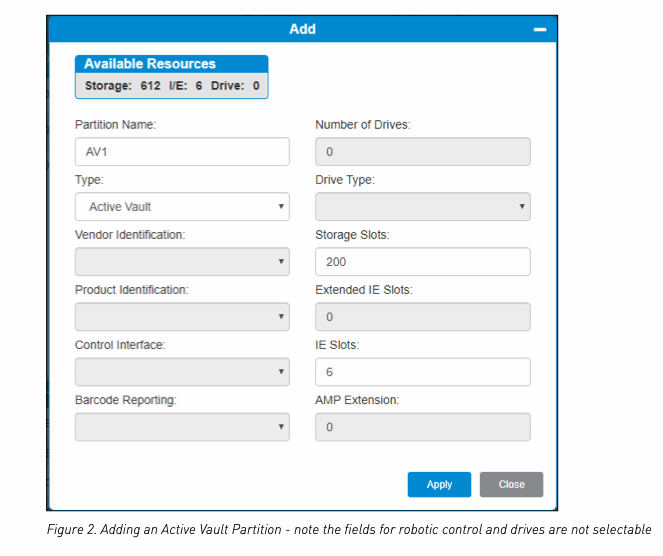663x556 pixels.
Task: Open the Type dropdown showing Active Vault
Action: (182, 207)
